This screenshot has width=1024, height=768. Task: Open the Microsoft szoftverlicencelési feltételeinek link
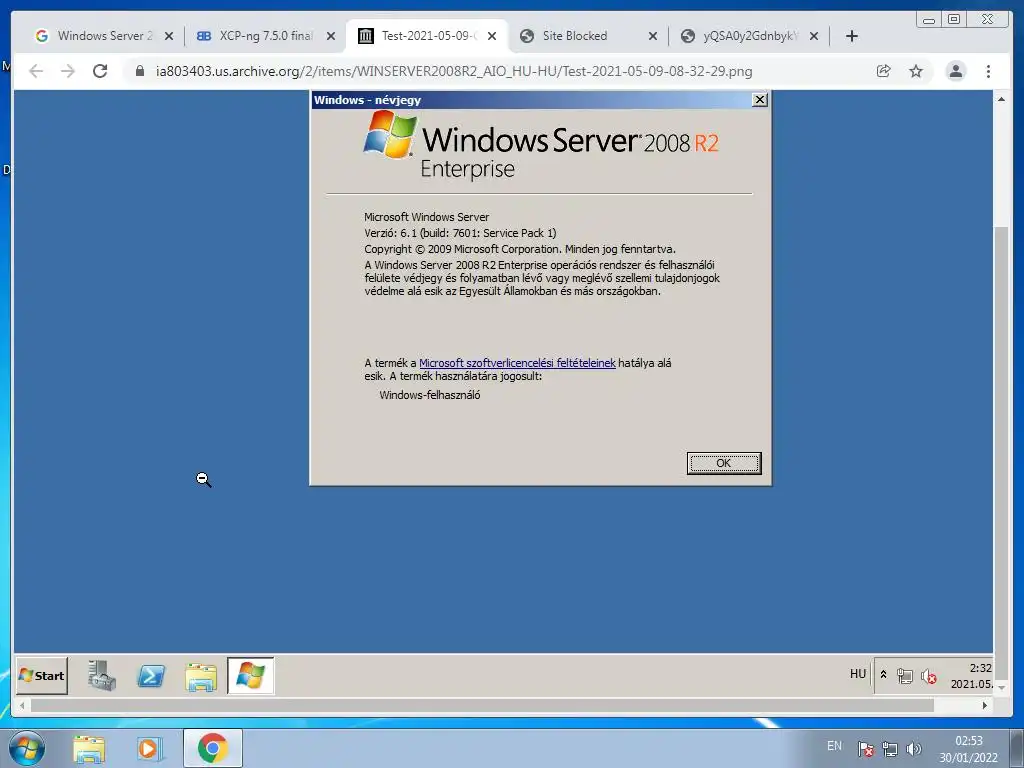click(x=517, y=363)
